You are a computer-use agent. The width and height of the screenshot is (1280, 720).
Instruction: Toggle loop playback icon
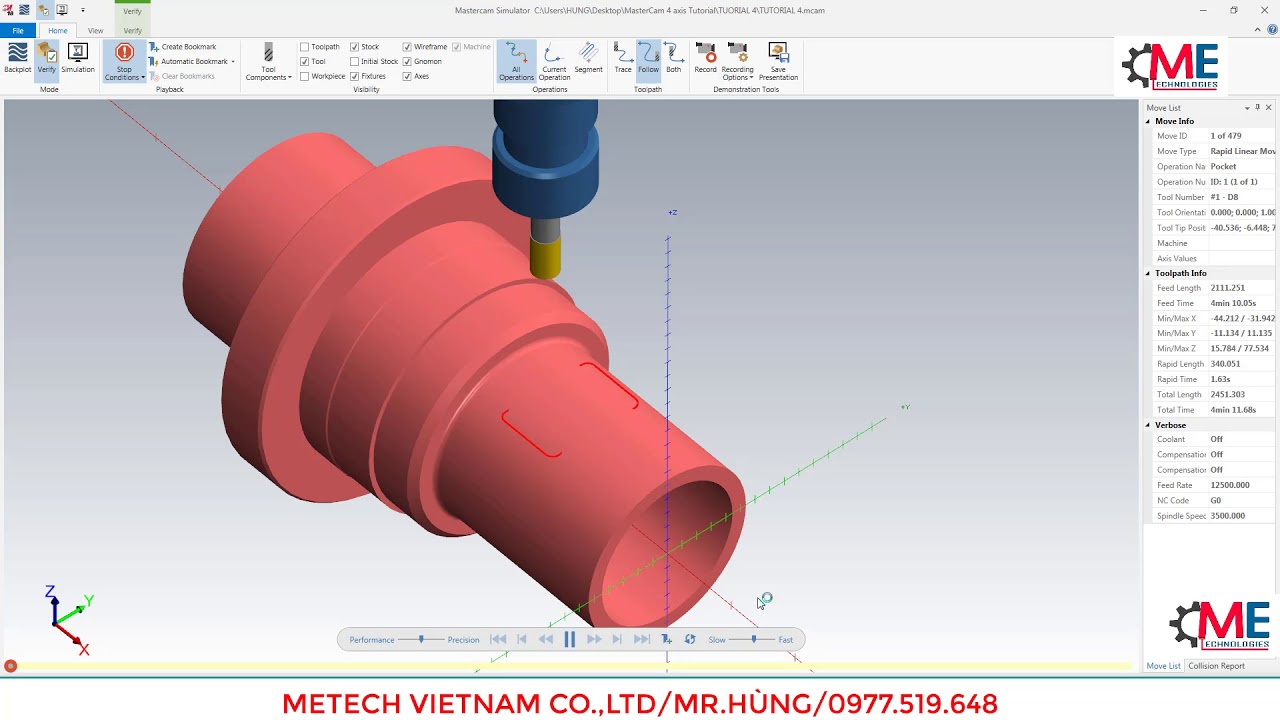690,640
